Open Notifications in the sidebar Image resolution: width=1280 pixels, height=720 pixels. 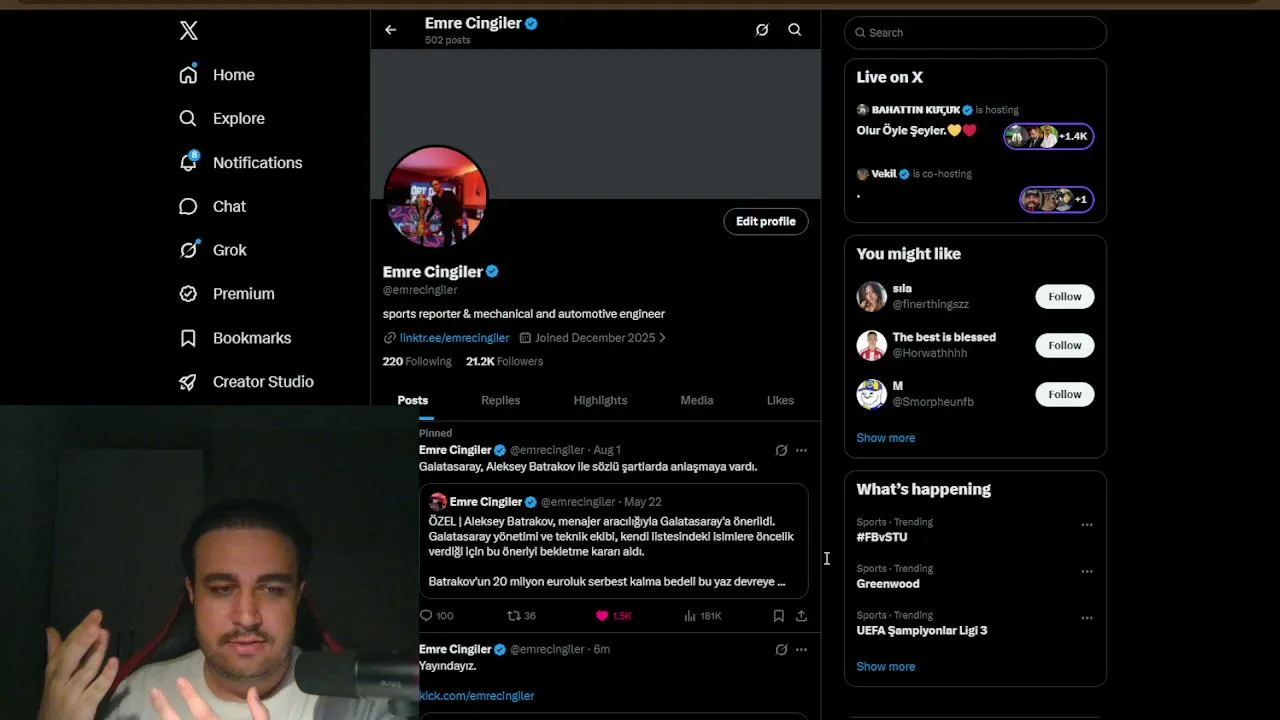click(240, 162)
